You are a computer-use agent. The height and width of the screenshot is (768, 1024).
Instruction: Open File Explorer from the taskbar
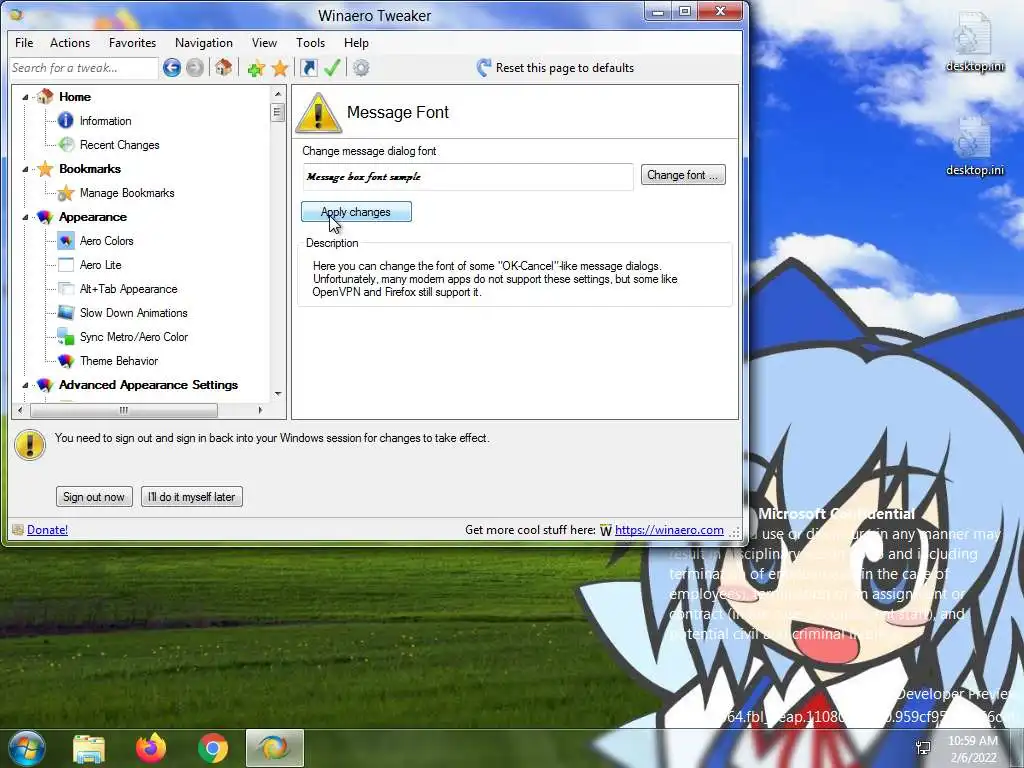[89, 748]
